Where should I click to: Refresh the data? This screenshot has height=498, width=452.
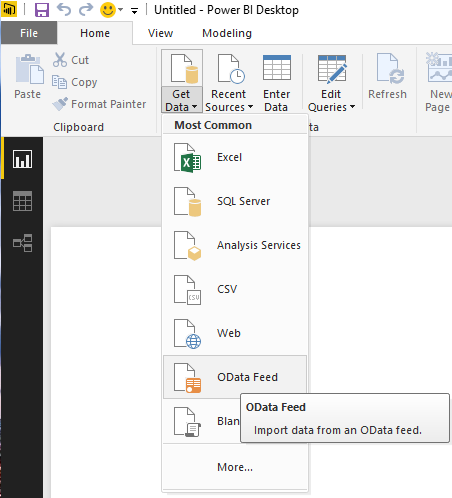(x=388, y=77)
